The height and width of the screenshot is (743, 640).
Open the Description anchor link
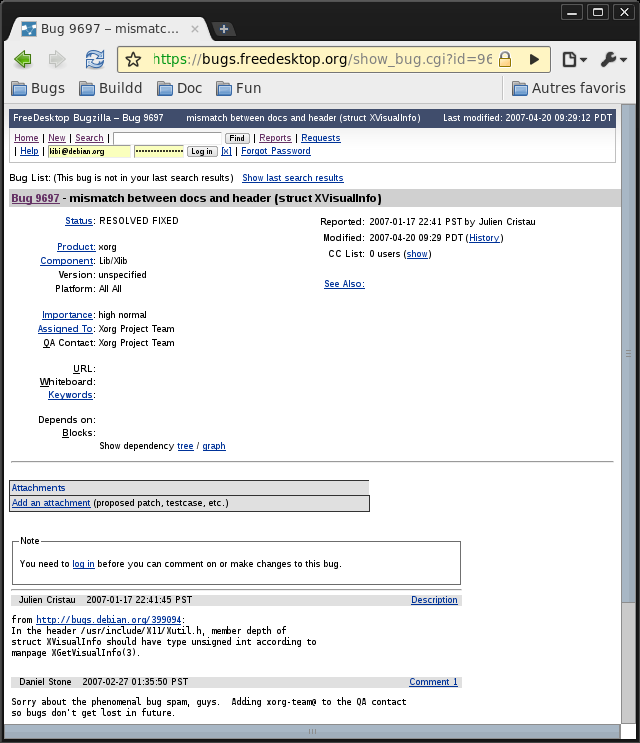(x=434, y=600)
